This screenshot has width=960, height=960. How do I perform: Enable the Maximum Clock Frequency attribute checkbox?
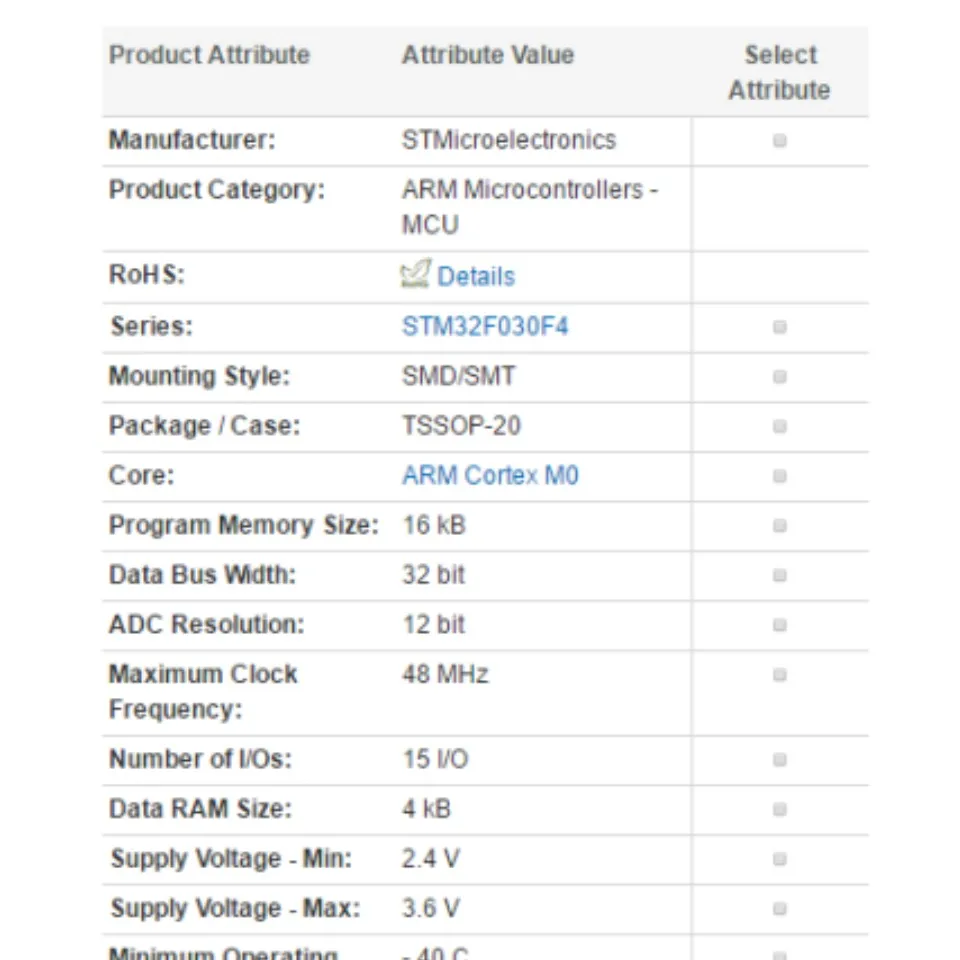pyautogui.click(x=782, y=673)
